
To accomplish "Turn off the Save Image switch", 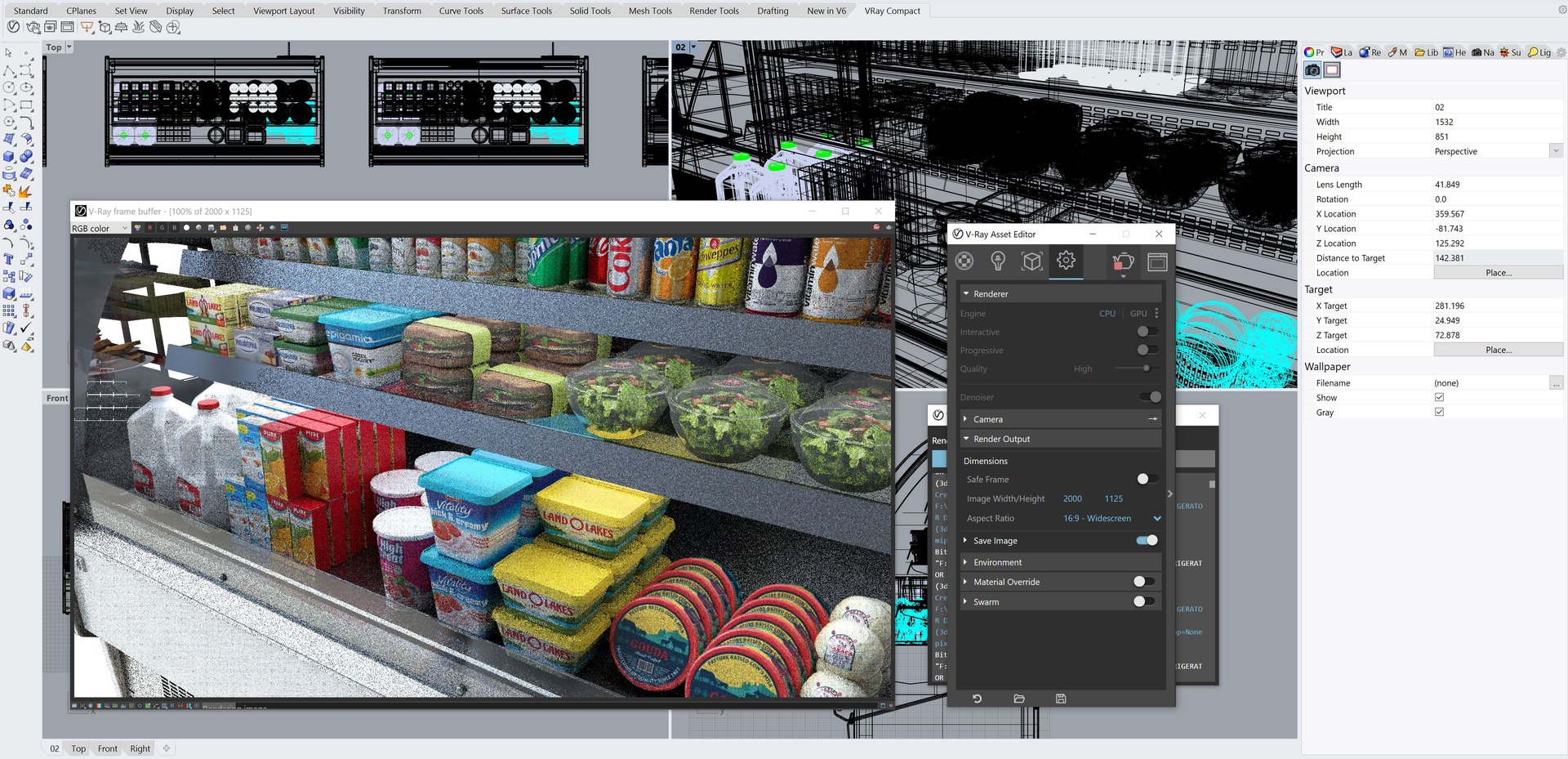I will (1147, 540).
